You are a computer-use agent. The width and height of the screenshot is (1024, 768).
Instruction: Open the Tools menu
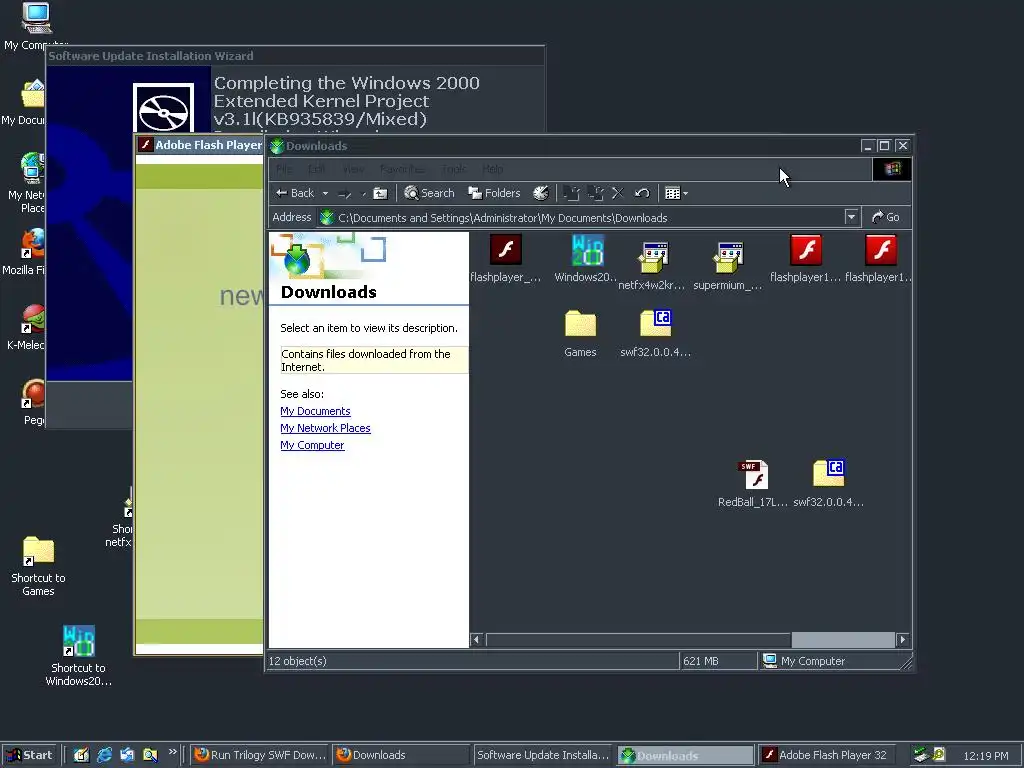pyautogui.click(x=454, y=169)
